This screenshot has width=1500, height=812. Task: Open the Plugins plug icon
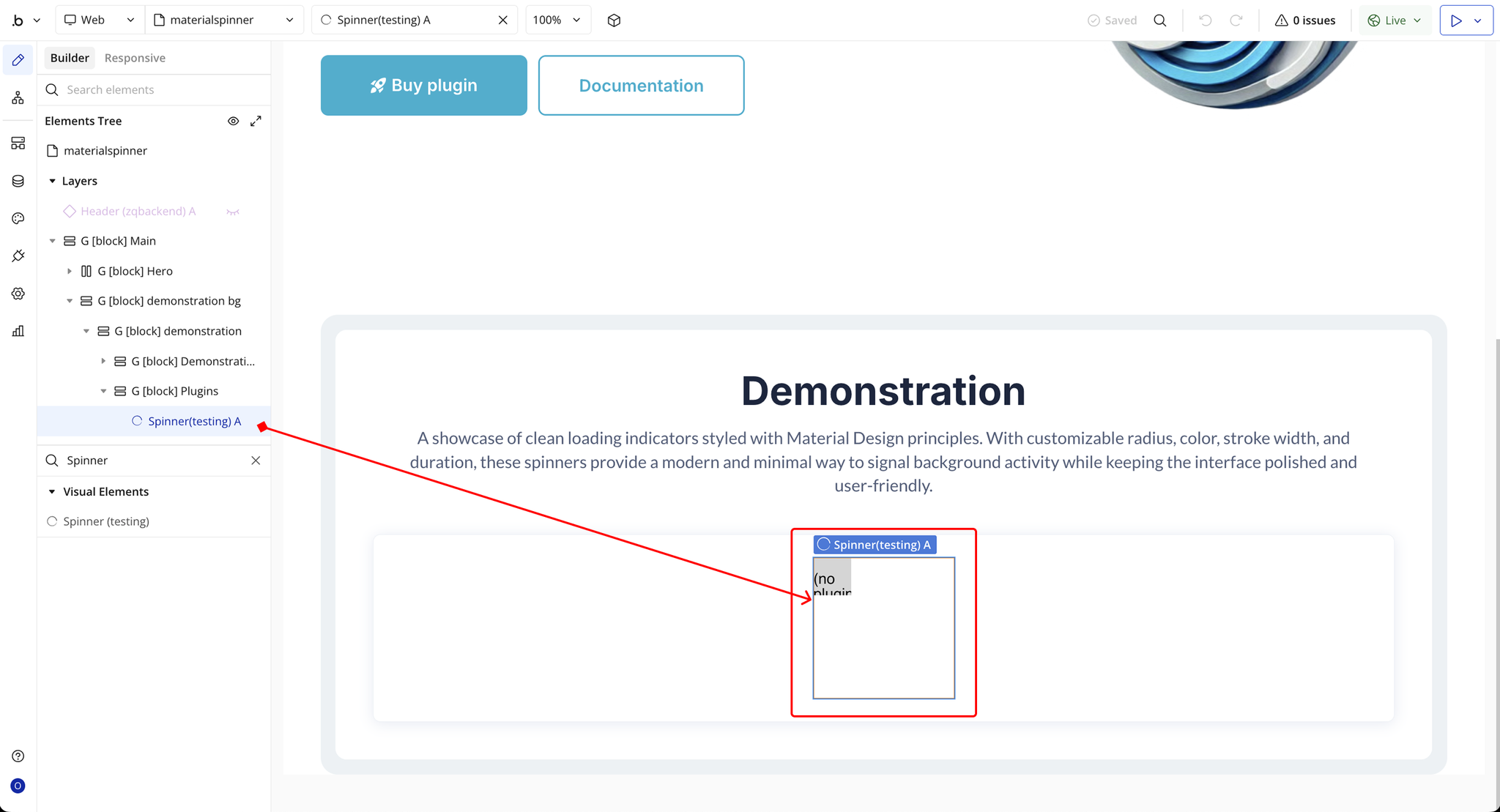tap(18, 256)
